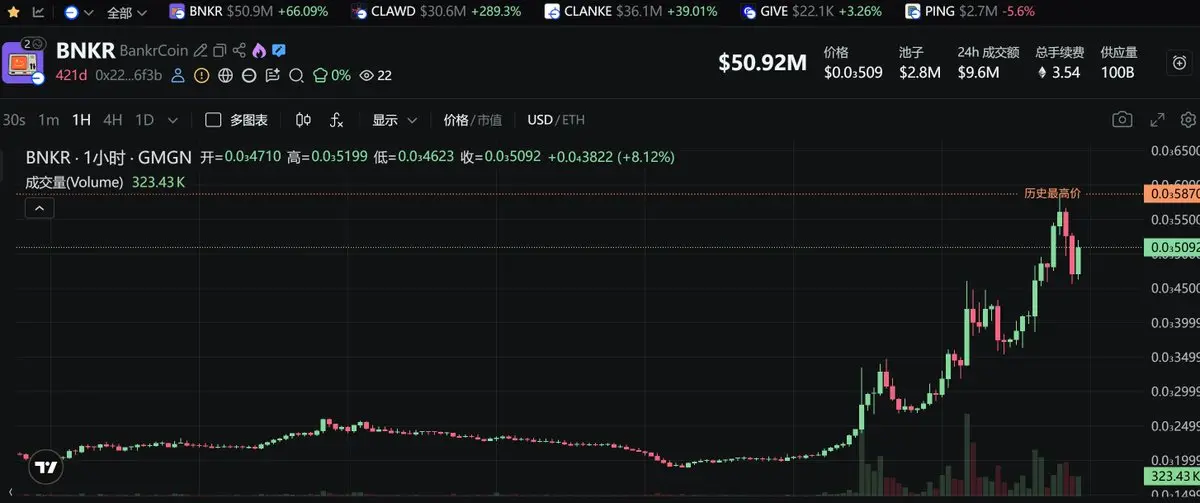This screenshot has height=503, width=1200.
Task: Select the 1D timeframe
Action: pos(145,120)
